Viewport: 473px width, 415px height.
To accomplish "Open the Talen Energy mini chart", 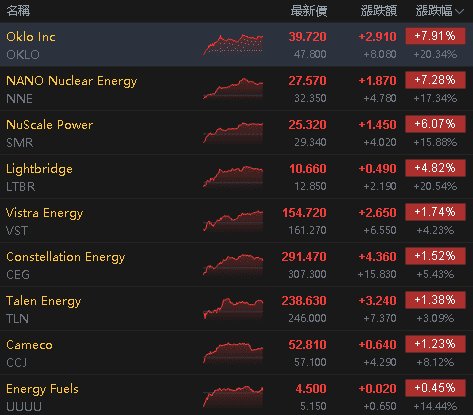I will click(x=233, y=309).
